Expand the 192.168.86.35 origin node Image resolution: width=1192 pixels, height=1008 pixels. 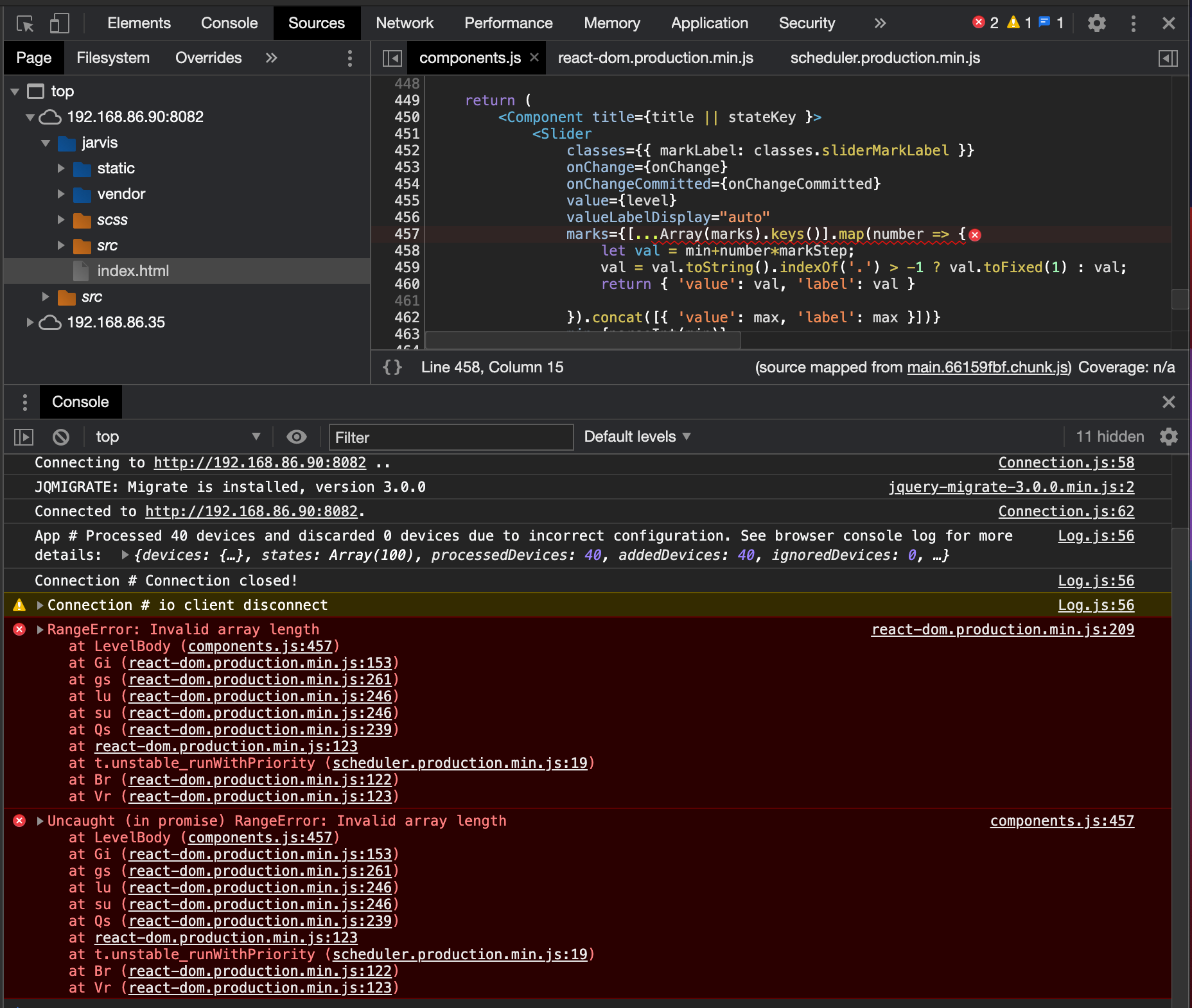pos(30,322)
